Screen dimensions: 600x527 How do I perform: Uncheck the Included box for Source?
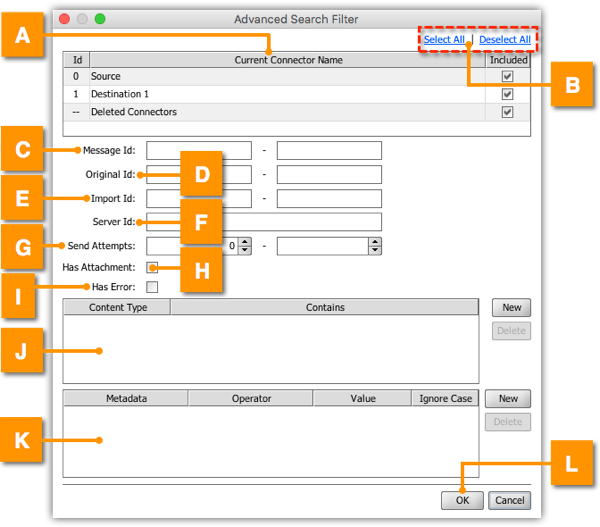507,77
